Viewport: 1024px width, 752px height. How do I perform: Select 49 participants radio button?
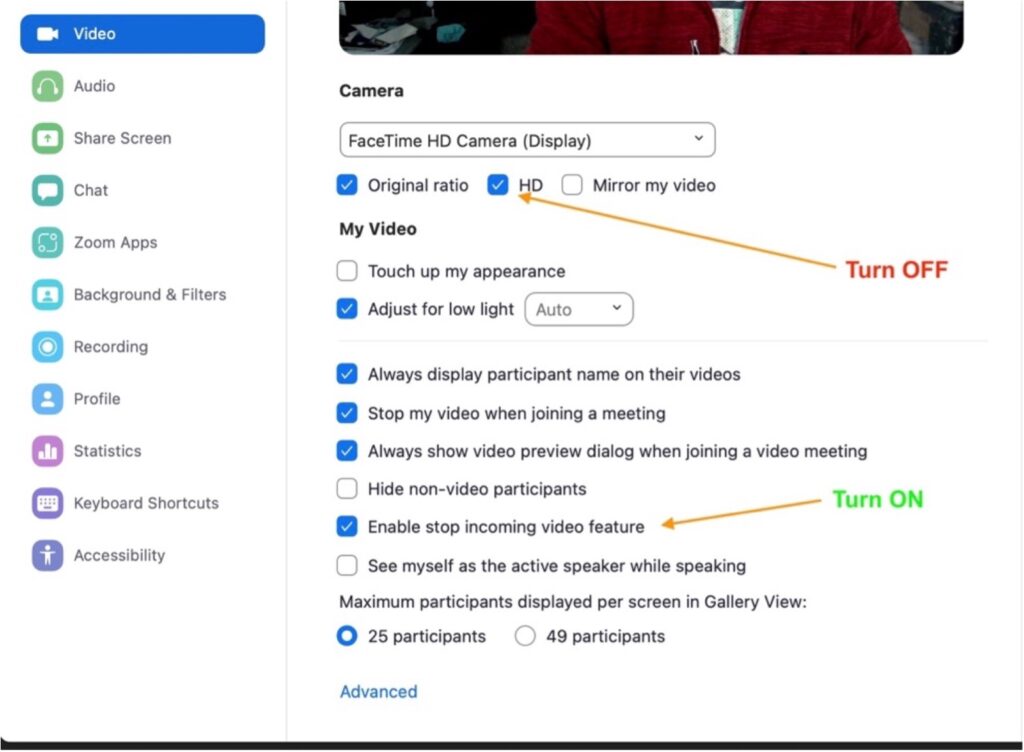[525, 636]
